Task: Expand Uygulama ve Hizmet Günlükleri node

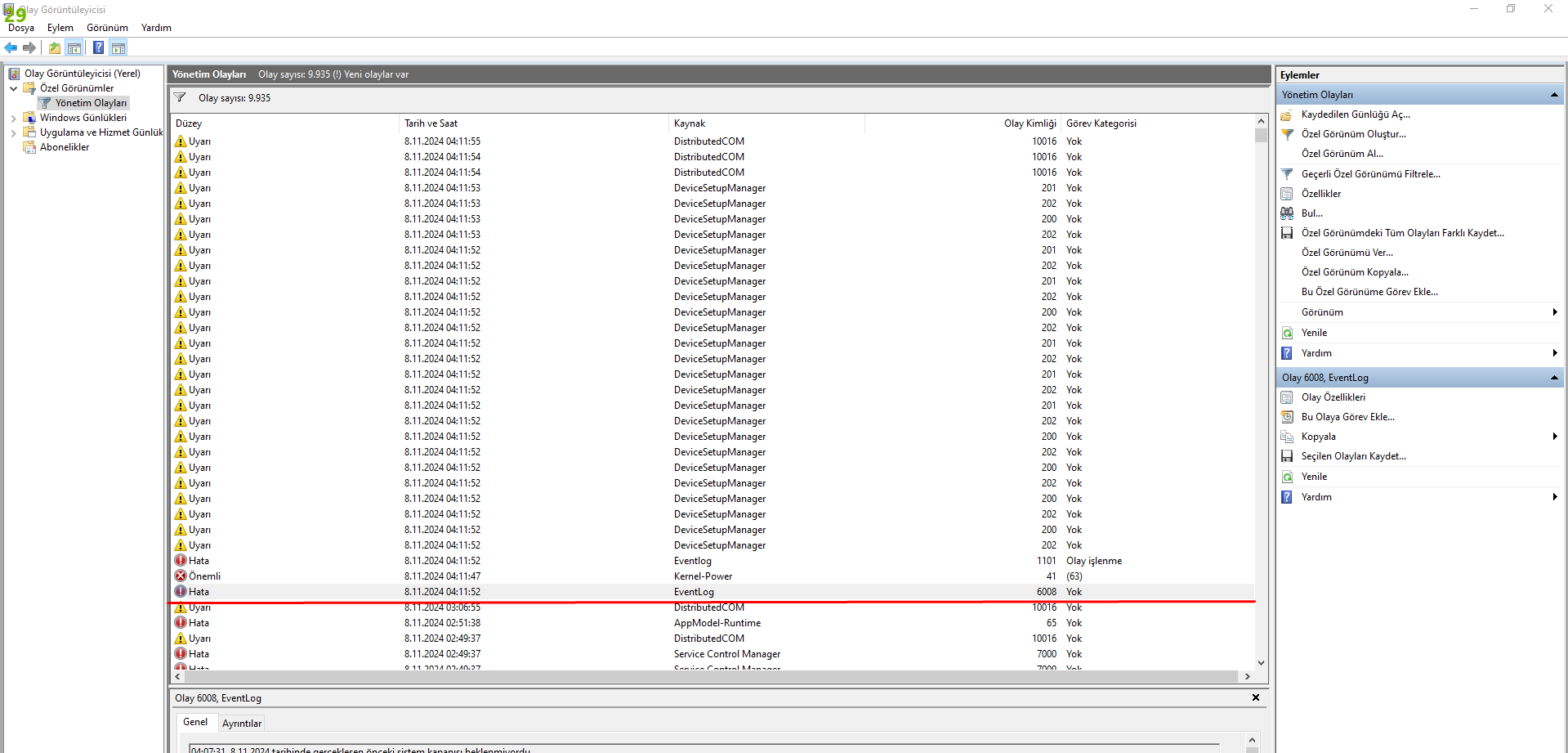Action: (13, 132)
